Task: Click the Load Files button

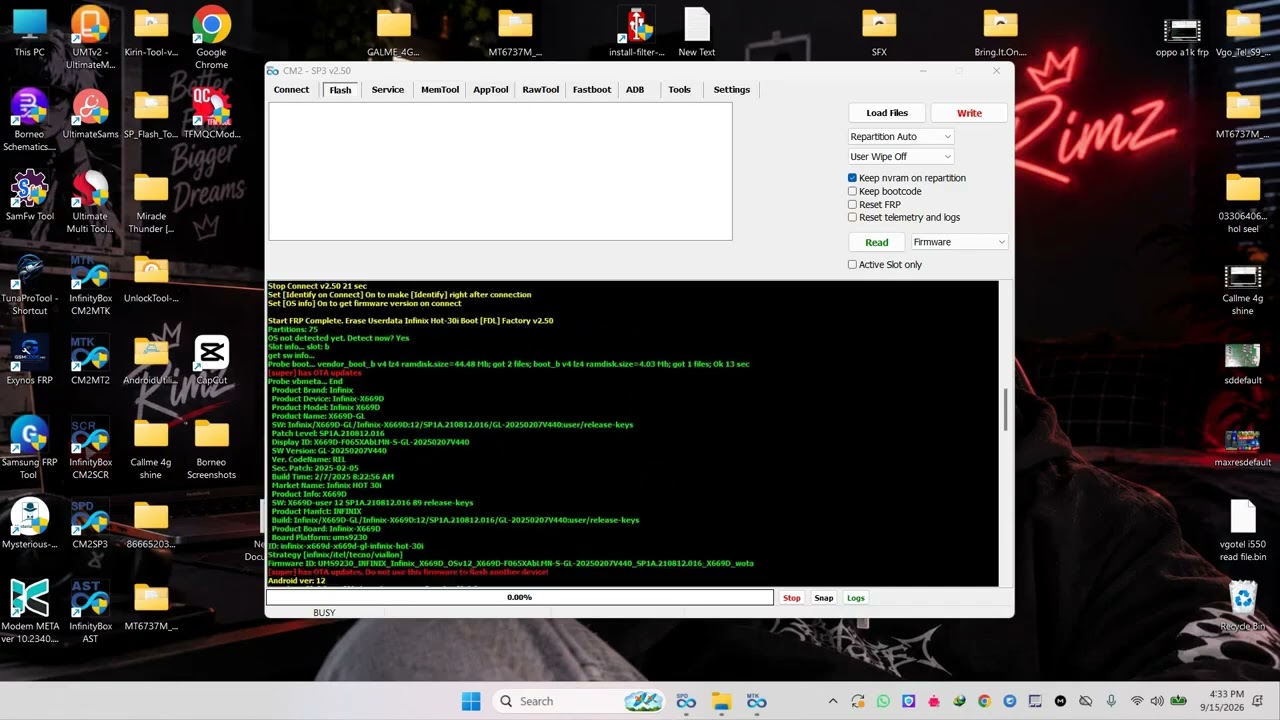Action: coord(887,113)
